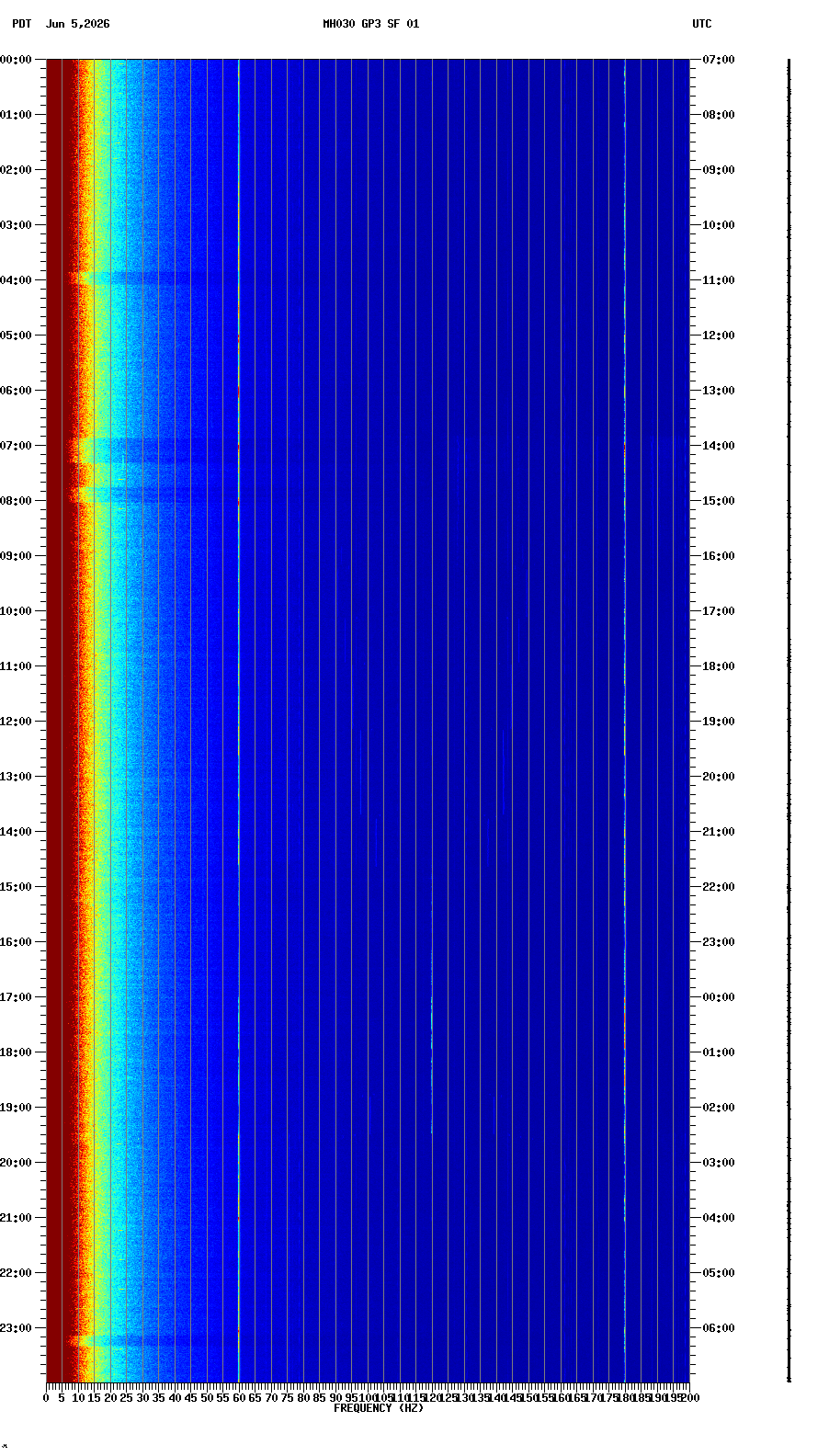
Task: Click the PDT time label '23:00'
Action: [x=16, y=1328]
